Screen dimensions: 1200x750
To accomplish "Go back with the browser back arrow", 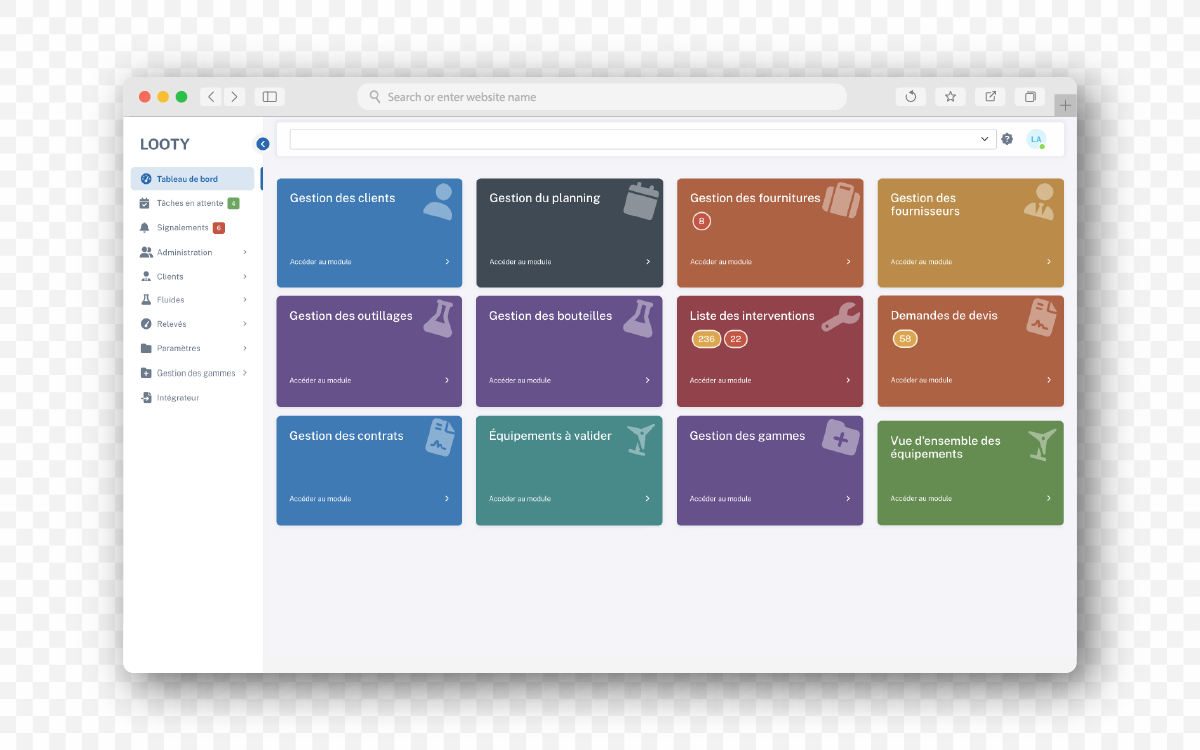I will 211,97.
